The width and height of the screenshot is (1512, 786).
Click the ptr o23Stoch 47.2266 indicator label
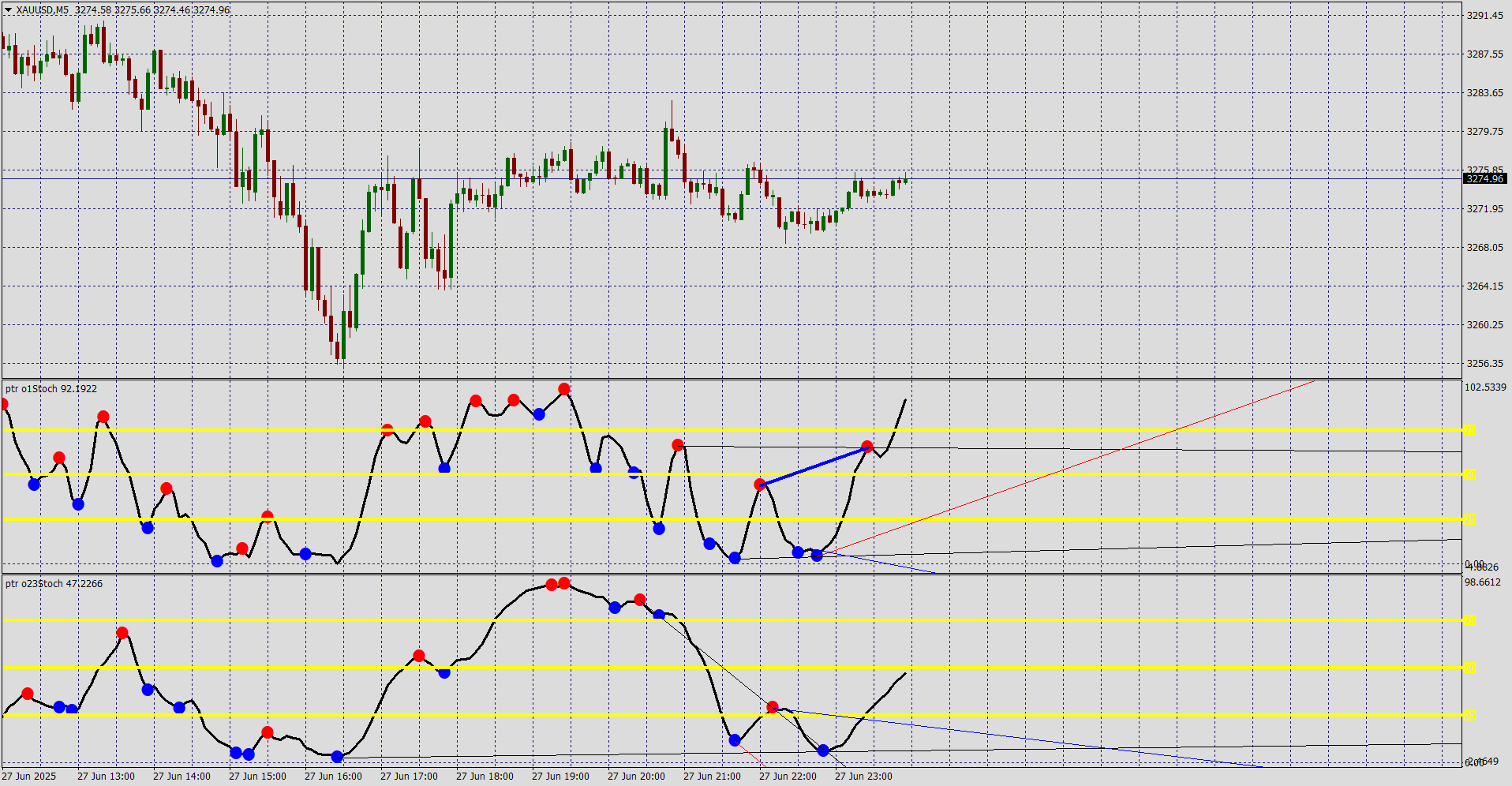[x=54, y=584]
